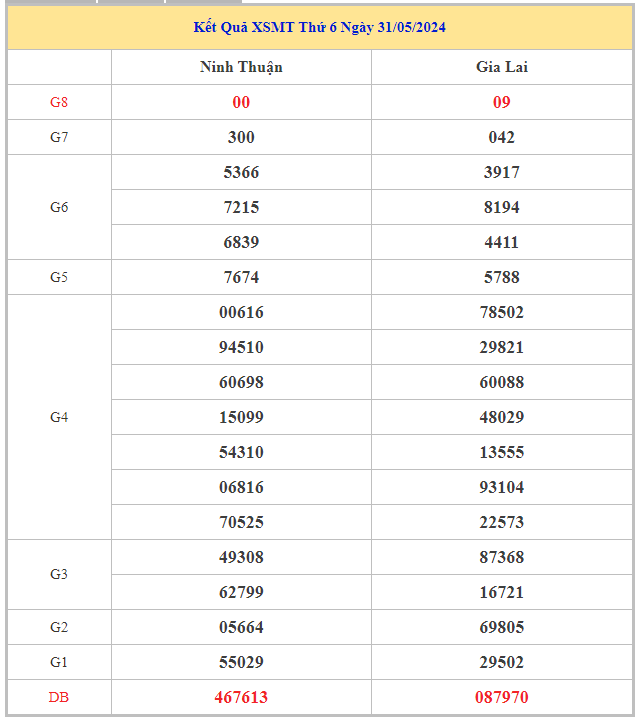Viewport: 637px width, 718px height.
Task: Select the G7 number 042
Action: (x=501, y=137)
